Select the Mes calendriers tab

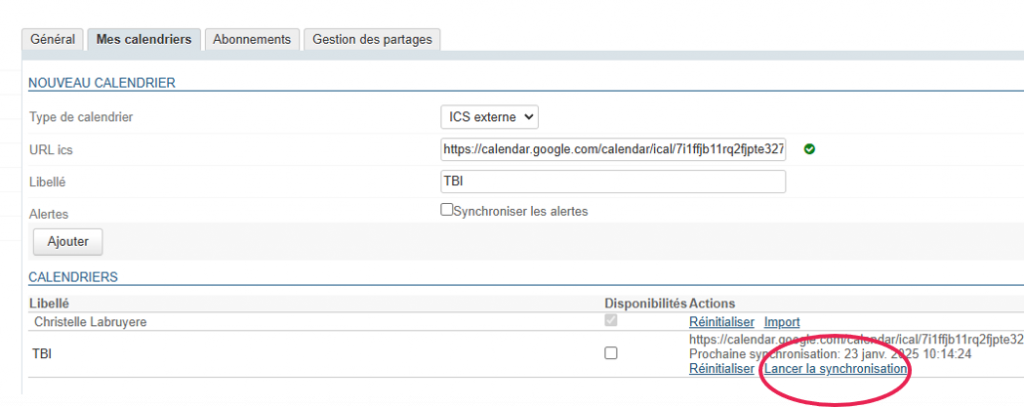144,39
